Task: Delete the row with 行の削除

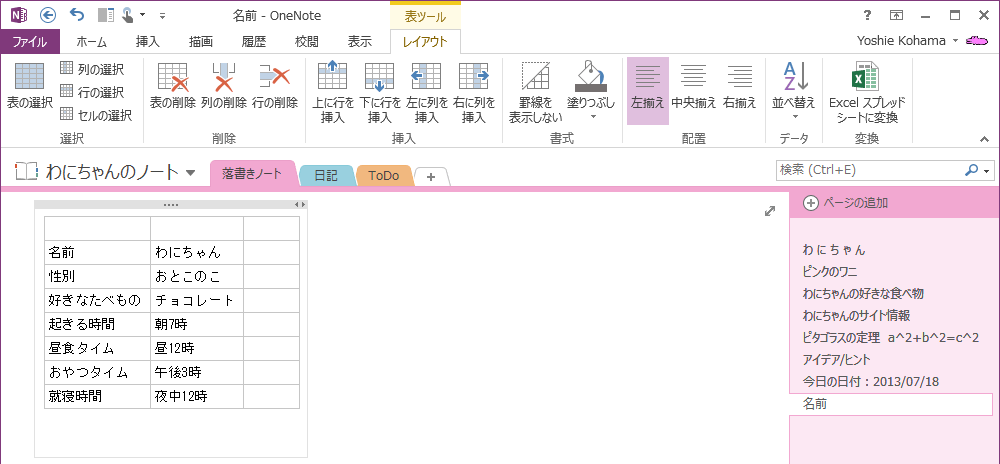Action: pos(275,86)
